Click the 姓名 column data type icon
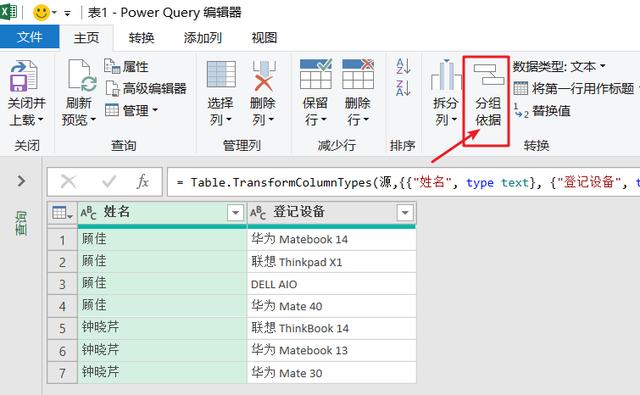Viewport: 640px width, 395px height. 89,213
